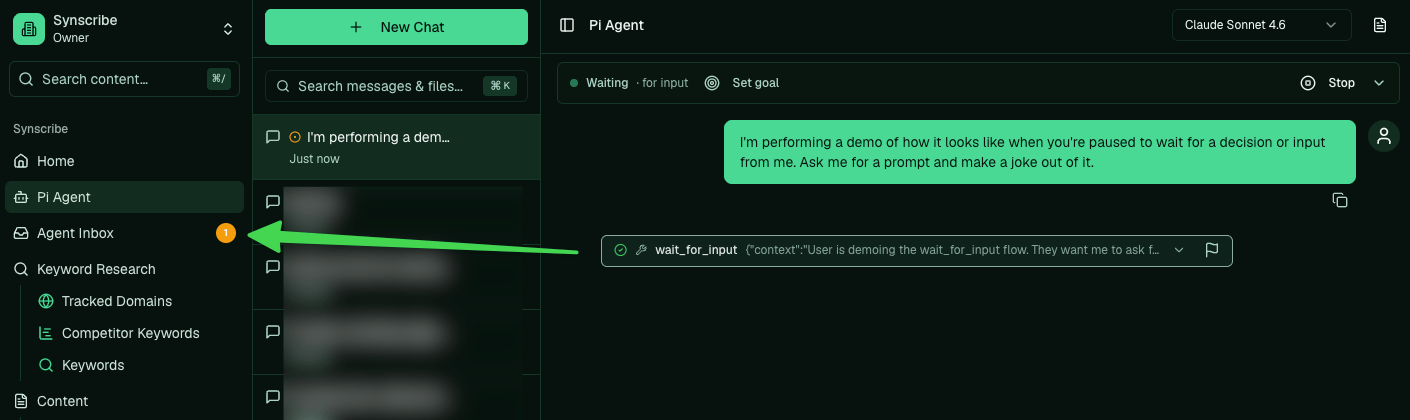Open Keyword Research section
The width and height of the screenshot is (1410, 420).
[124, 269]
